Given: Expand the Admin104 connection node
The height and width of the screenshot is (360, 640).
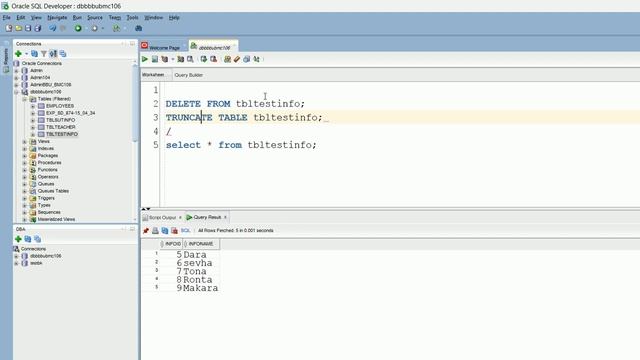Looking at the screenshot, I should [16, 78].
